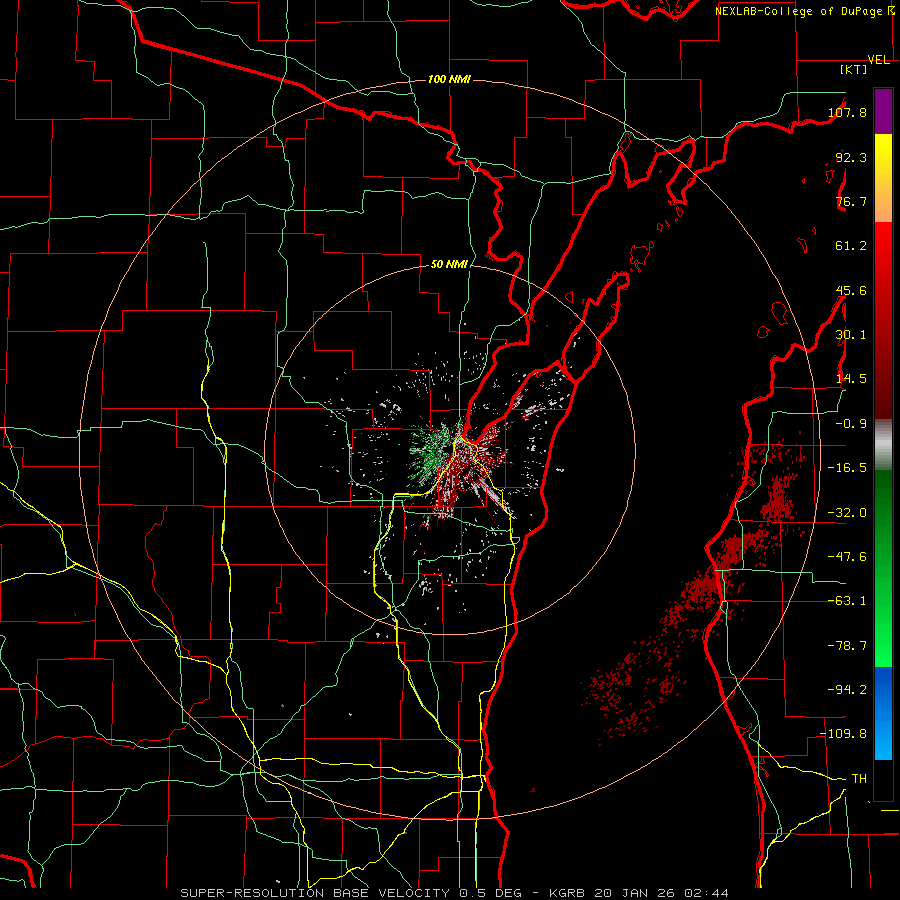Screen dimensions: 900x900
Task: Click the -16.5 velocity scale value
Action: tap(847, 468)
